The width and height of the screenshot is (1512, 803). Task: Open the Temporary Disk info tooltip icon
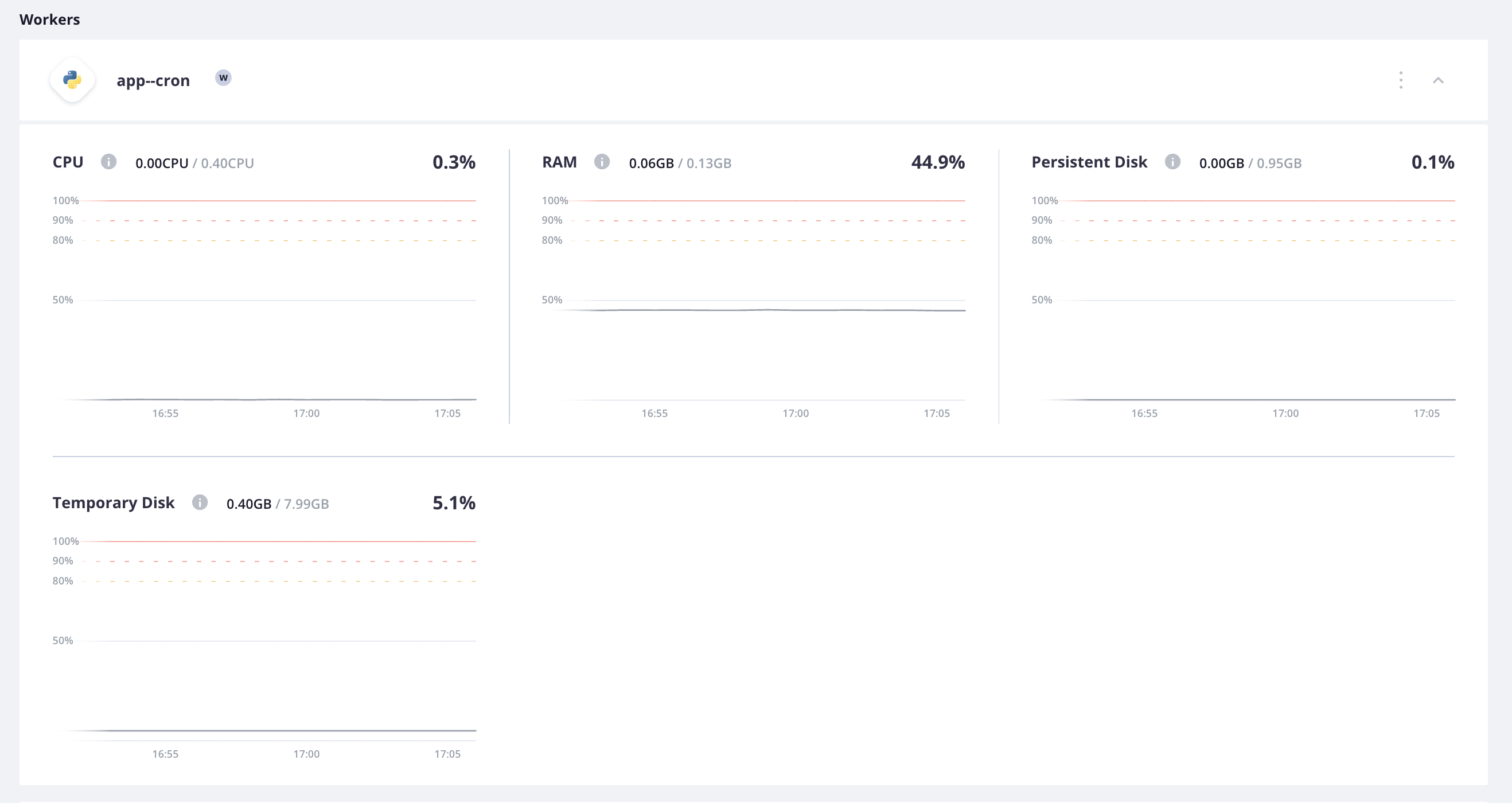[200, 503]
